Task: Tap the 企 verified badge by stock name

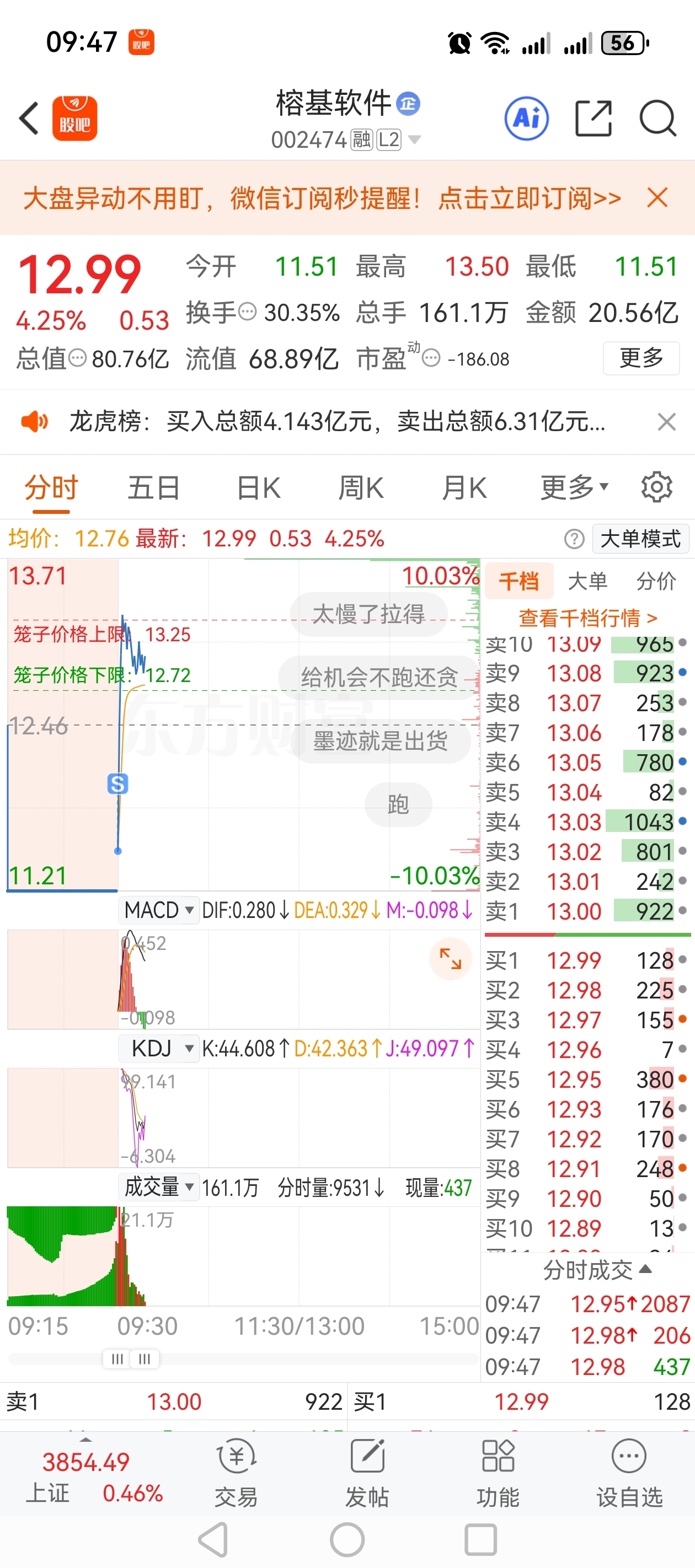Action: pos(408,104)
